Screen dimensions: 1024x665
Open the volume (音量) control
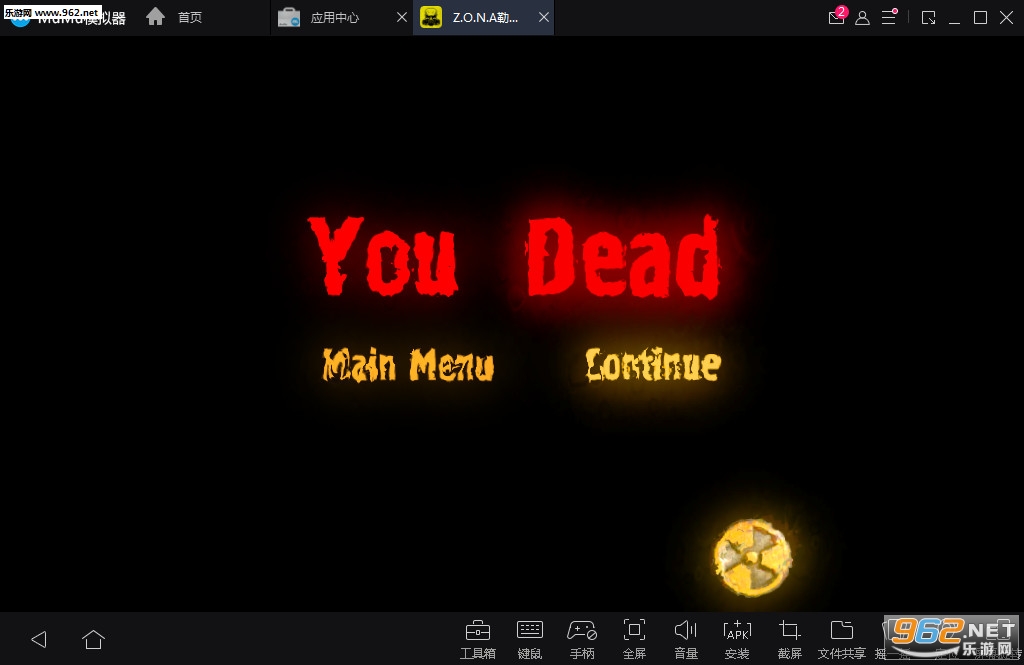click(686, 639)
